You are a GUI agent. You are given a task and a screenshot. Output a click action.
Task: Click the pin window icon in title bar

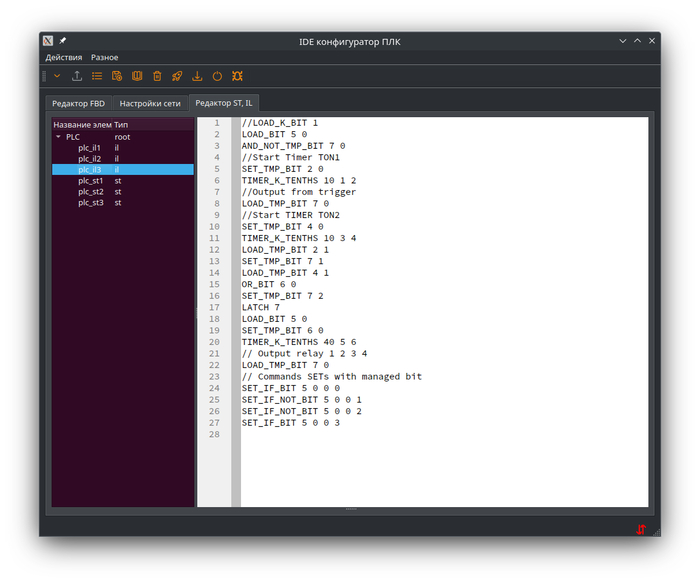pos(63,41)
